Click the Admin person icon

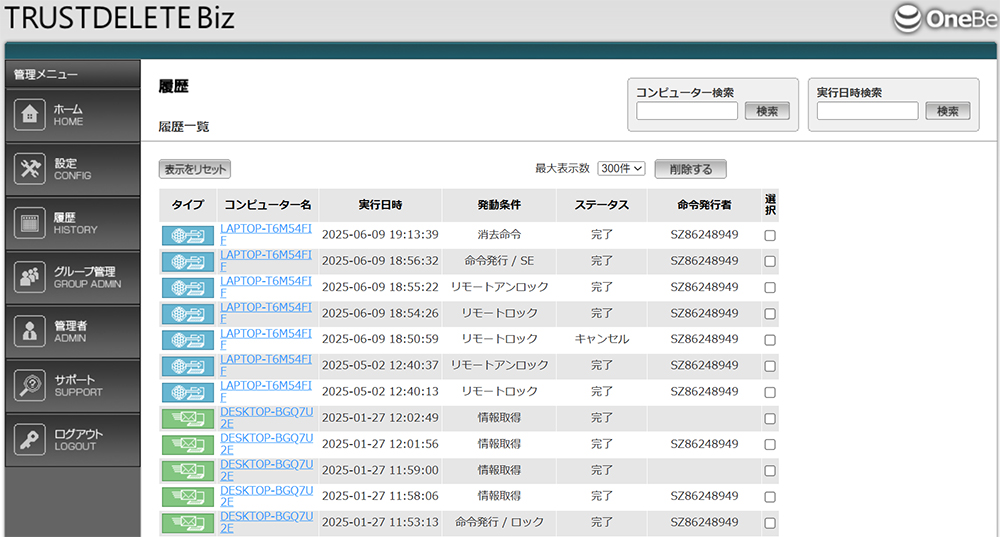30,331
